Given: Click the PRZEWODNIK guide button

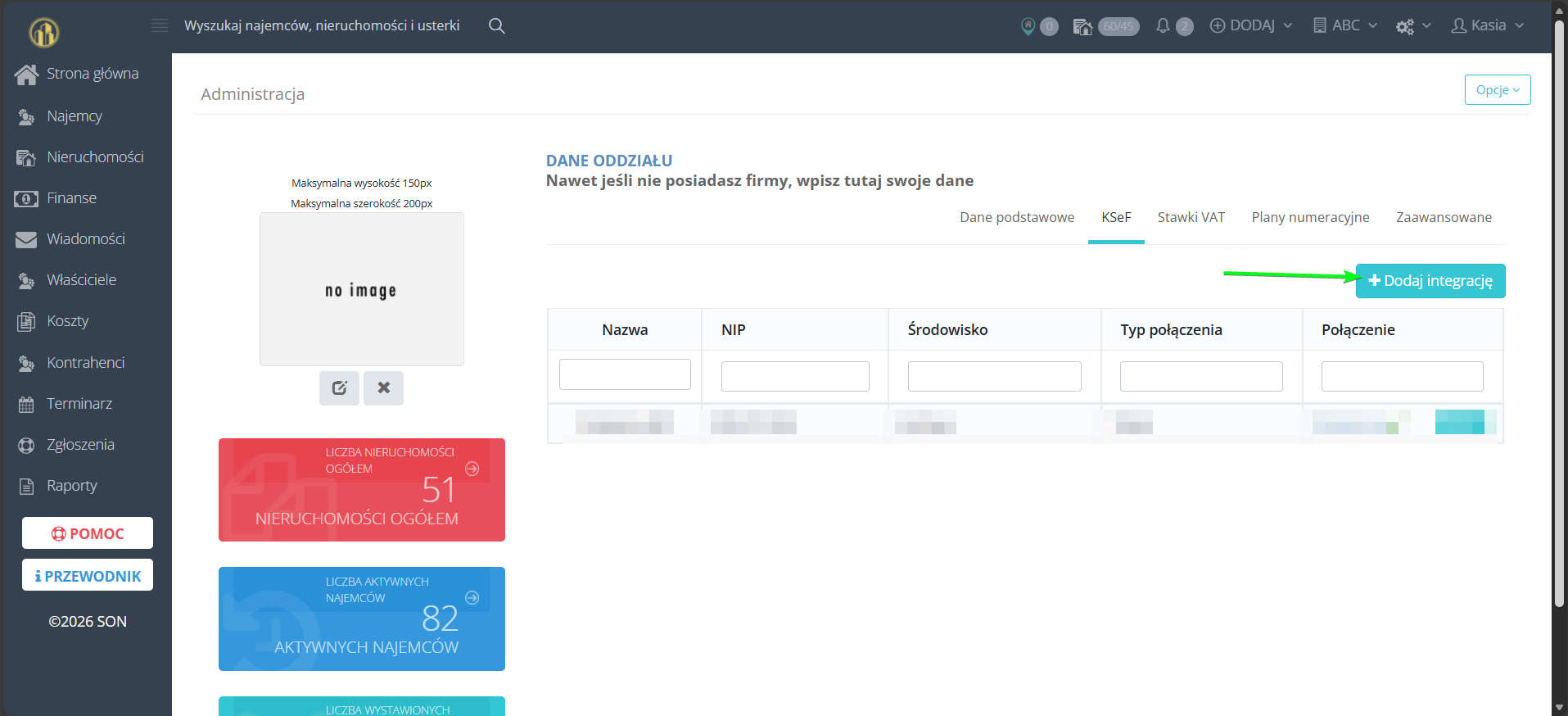Looking at the screenshot, I should click(x=88, y=575).
